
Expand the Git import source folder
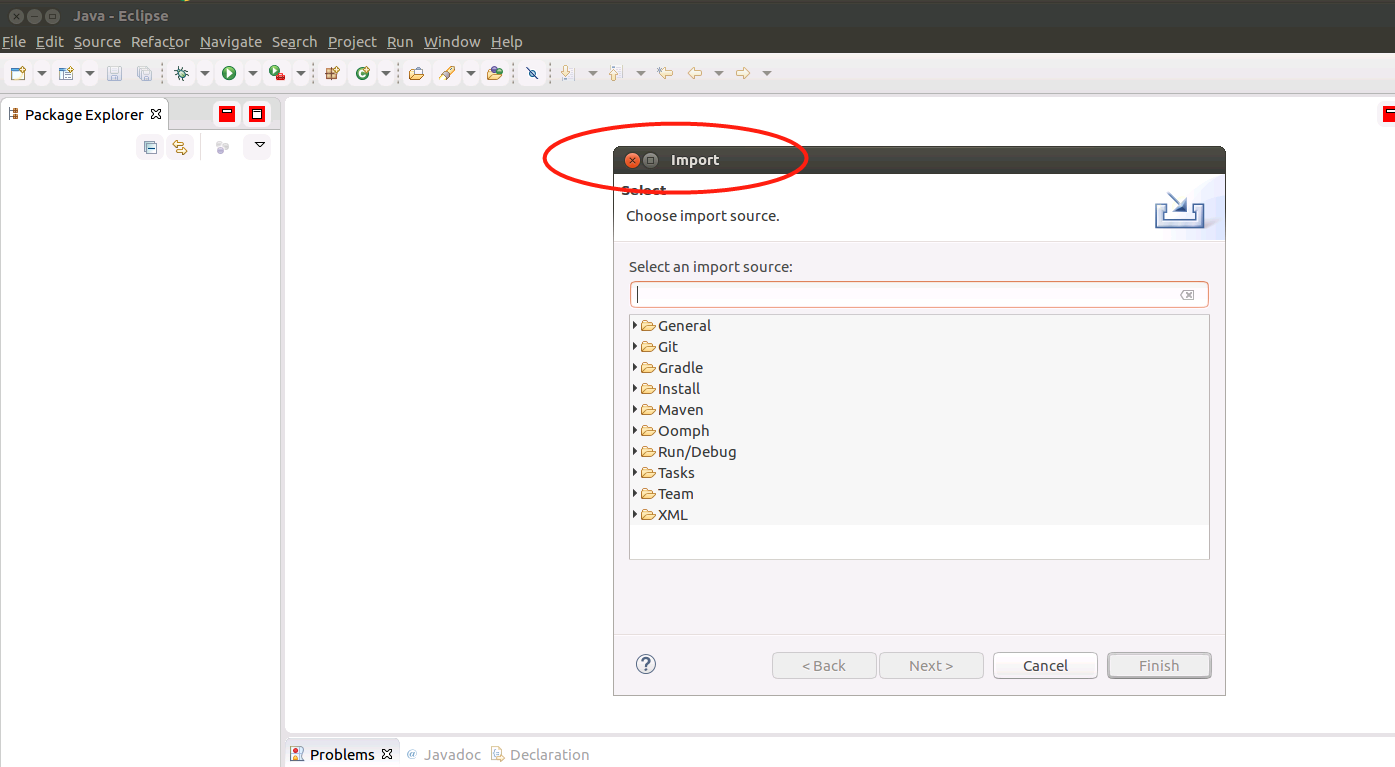[635, 346]
